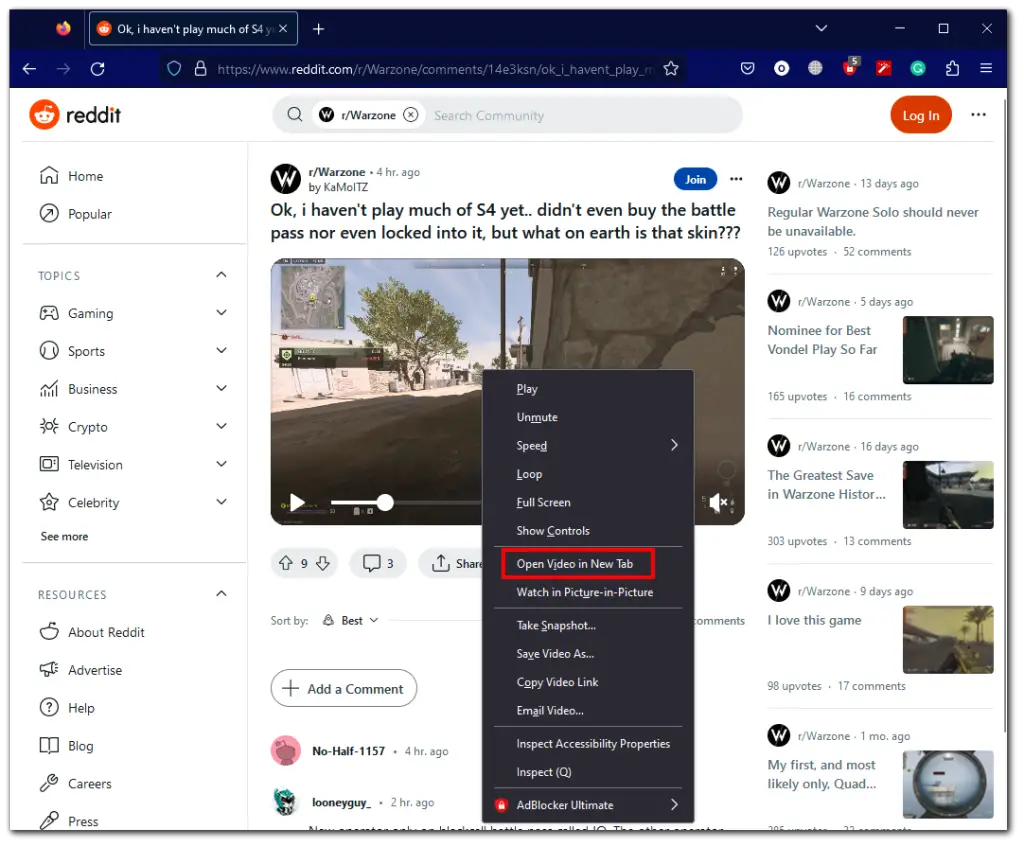
Task: Click the upvote arrow on the post
Action: [x=285, y=563]
